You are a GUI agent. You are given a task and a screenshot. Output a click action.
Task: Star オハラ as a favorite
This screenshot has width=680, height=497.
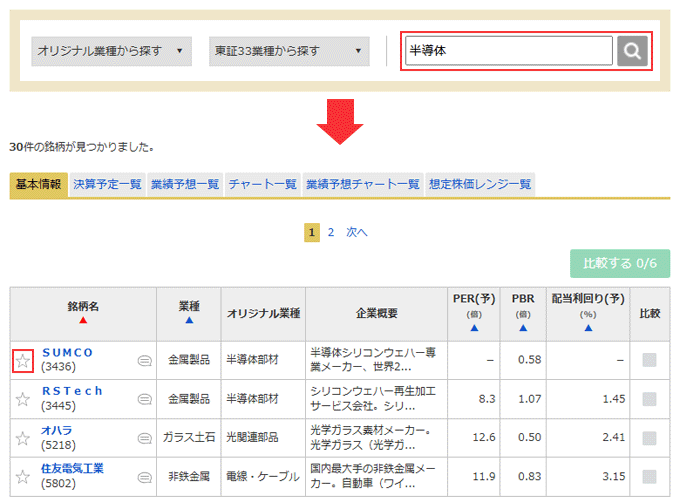[23, 438]
